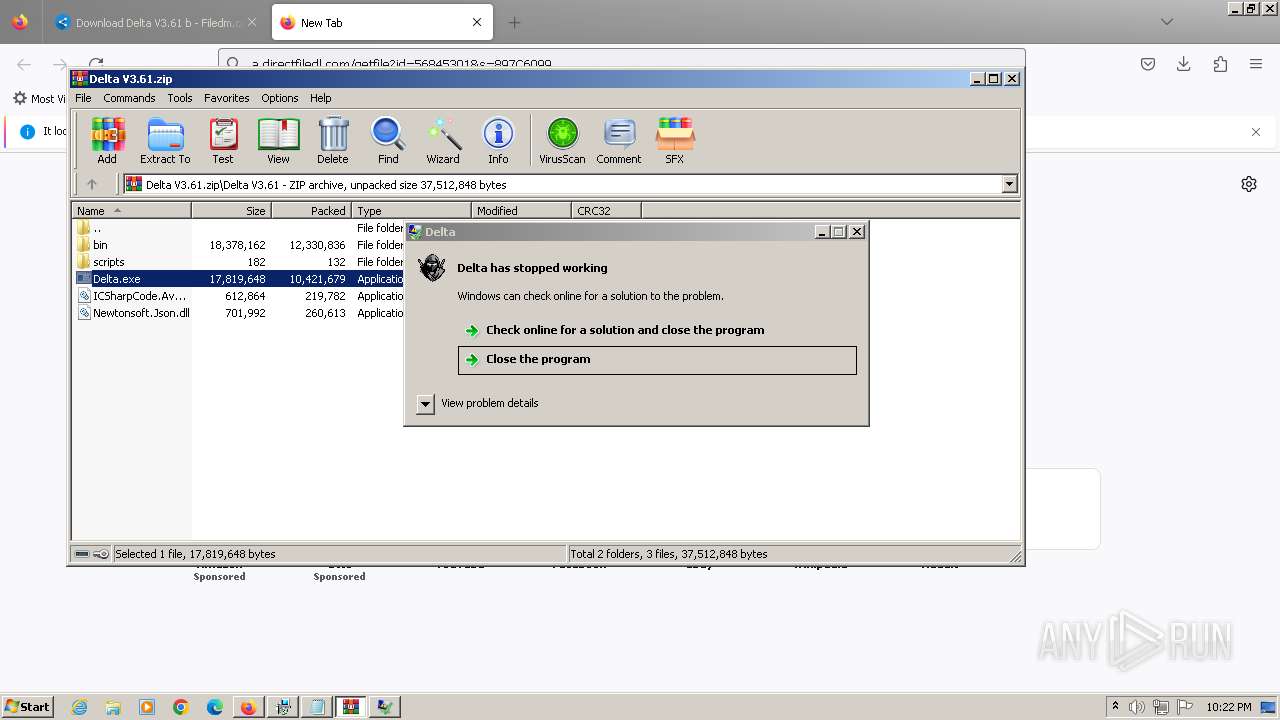Switch to the New Tab browser tab
Viewport: 1280px width, 720px height.
coord(380,22)
